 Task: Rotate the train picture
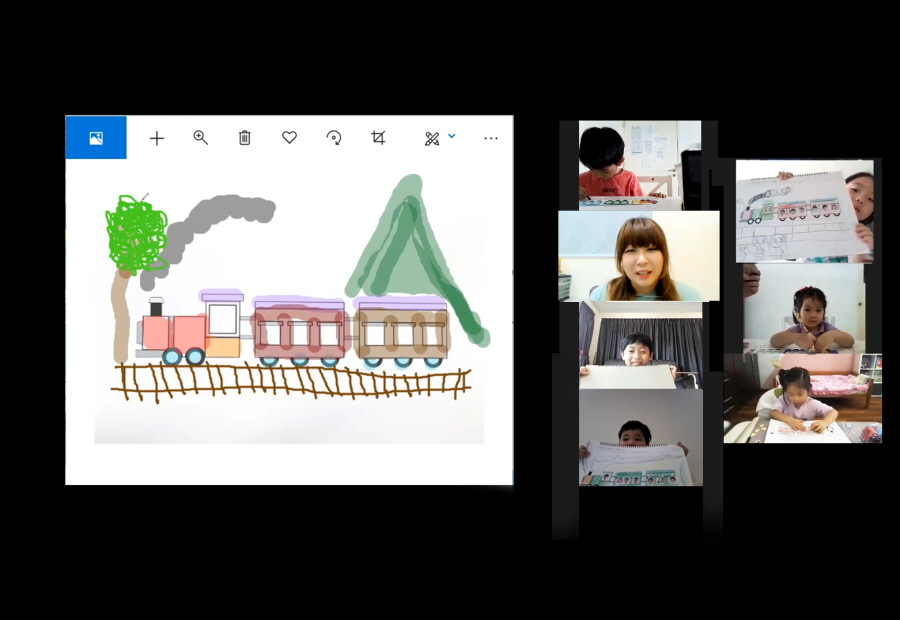coord(334,138)
